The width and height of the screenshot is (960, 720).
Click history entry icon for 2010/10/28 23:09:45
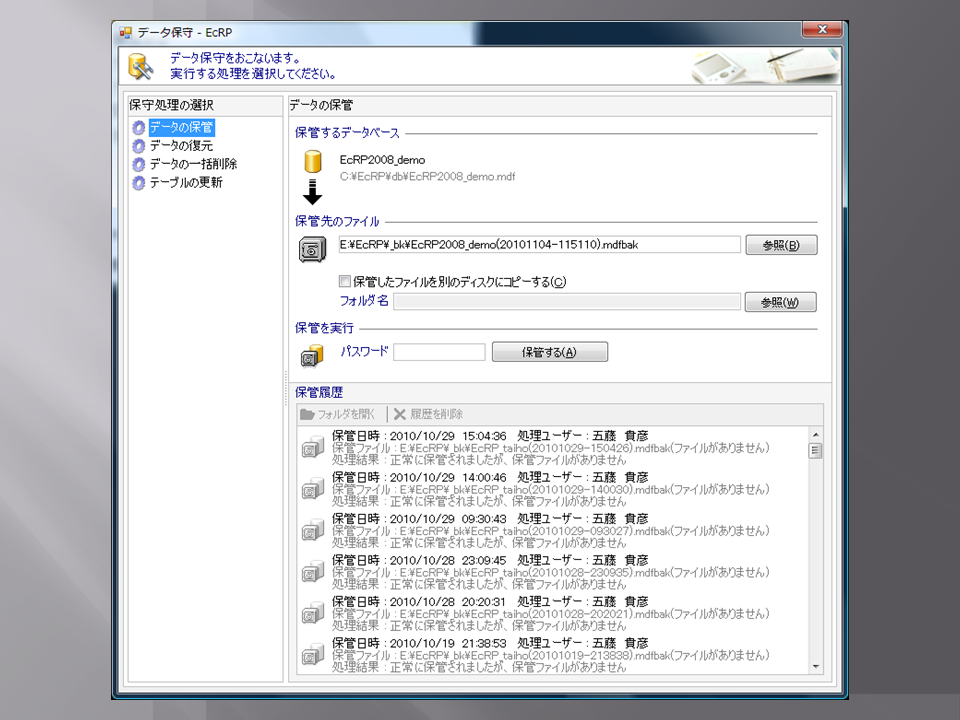[313, 572]
